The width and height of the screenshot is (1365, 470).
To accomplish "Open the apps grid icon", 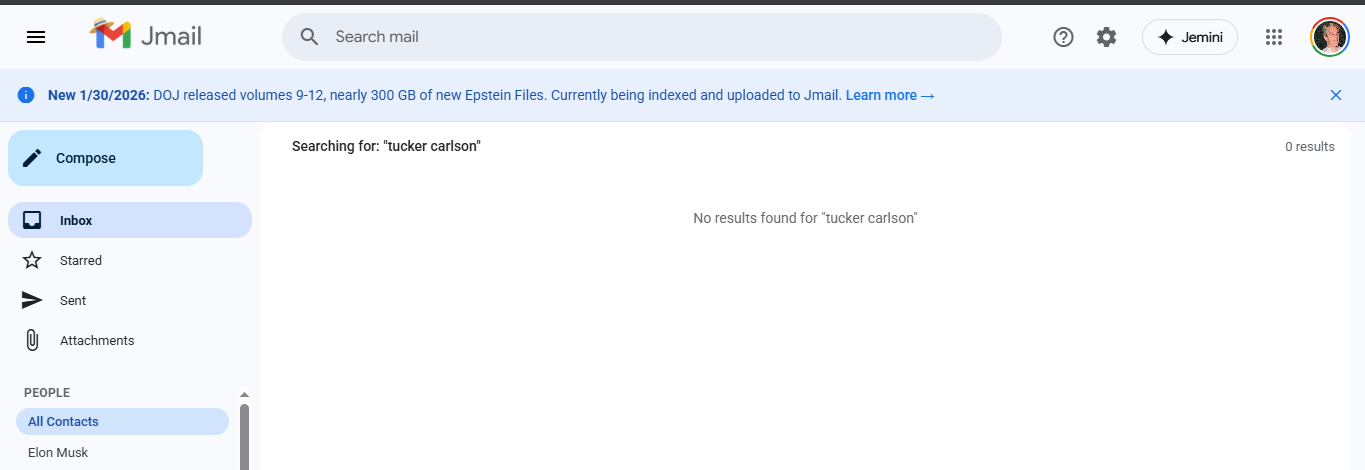I will click(x=1273, y=37).
